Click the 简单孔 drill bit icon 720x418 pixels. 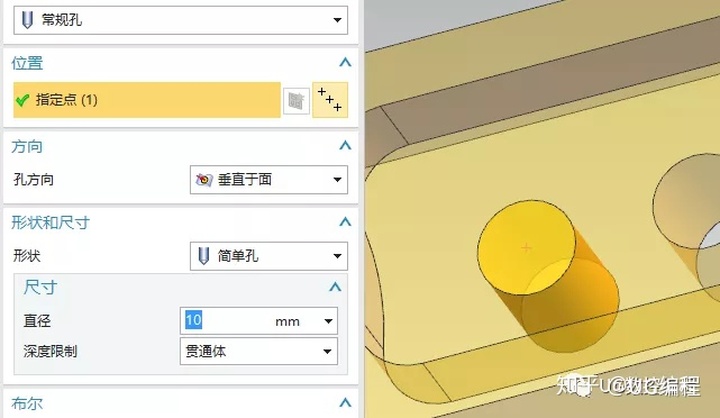[204, 255]
